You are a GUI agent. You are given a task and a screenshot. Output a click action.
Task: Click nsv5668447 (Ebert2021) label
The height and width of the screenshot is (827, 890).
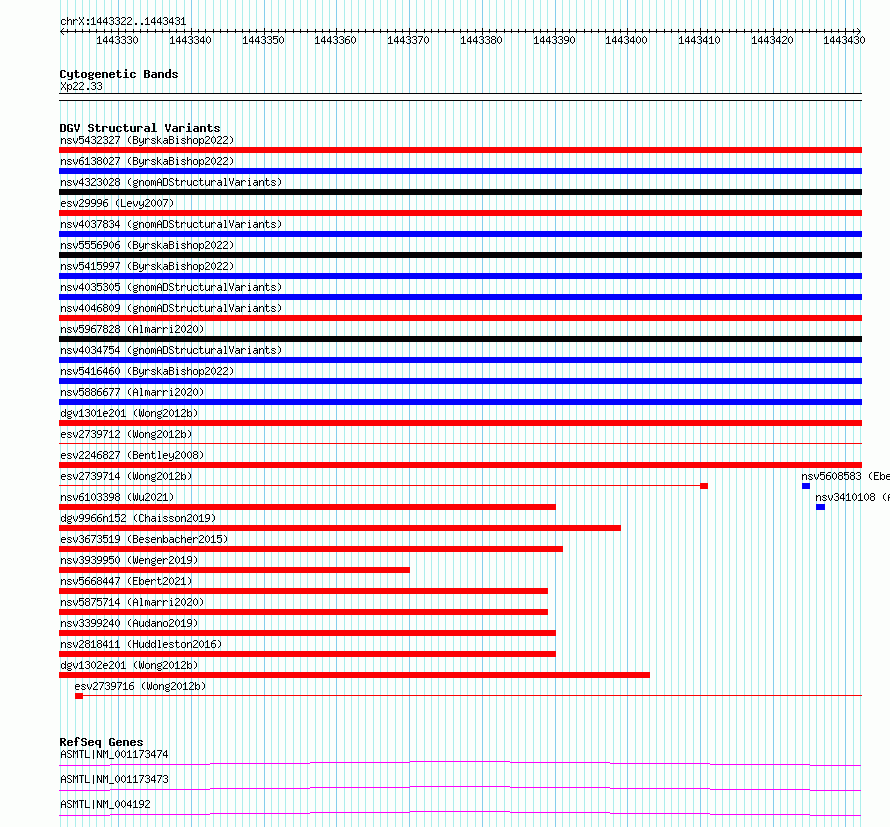point(126,581)
